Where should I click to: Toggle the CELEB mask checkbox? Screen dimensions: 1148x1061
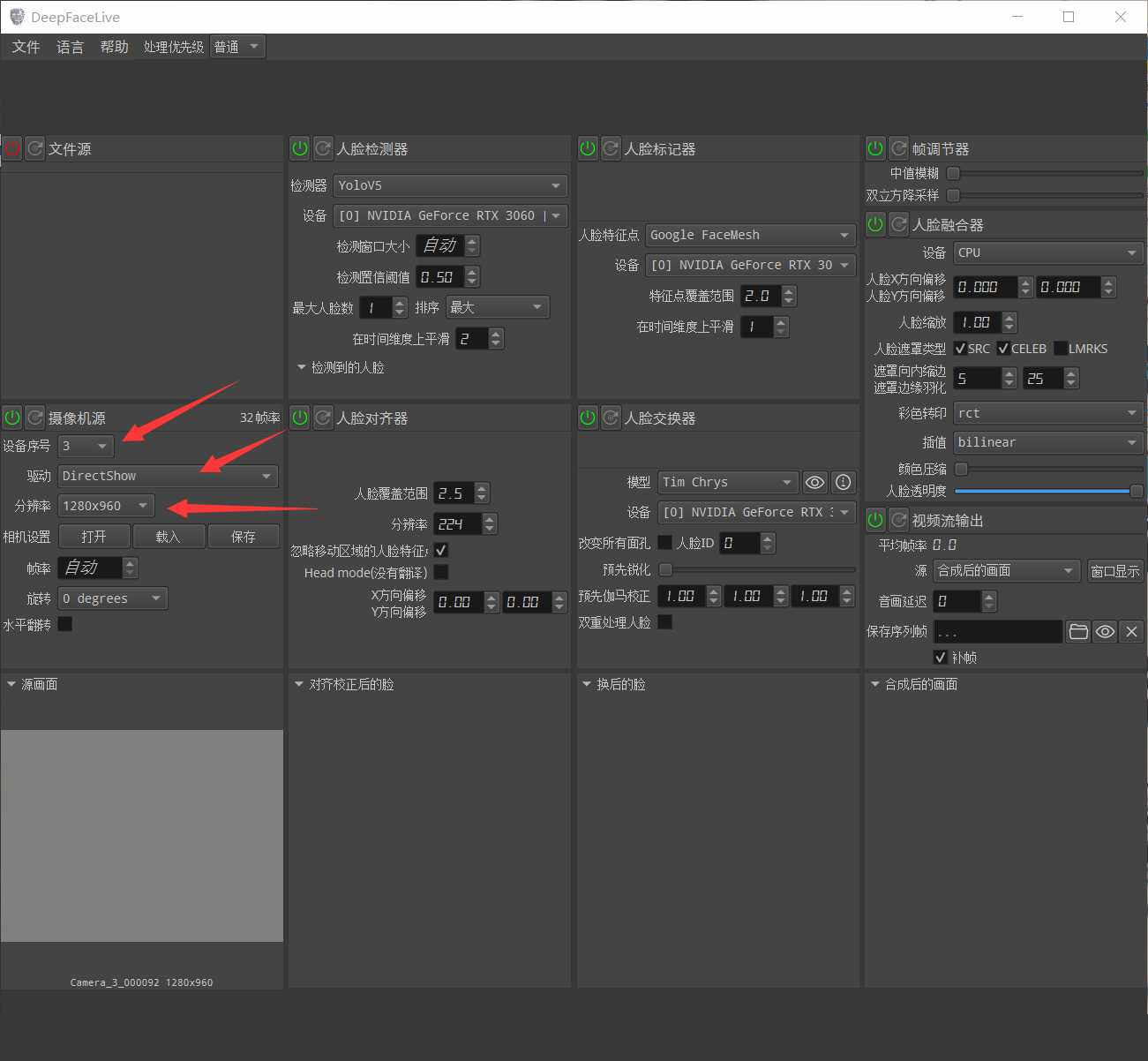[1003, 348]
